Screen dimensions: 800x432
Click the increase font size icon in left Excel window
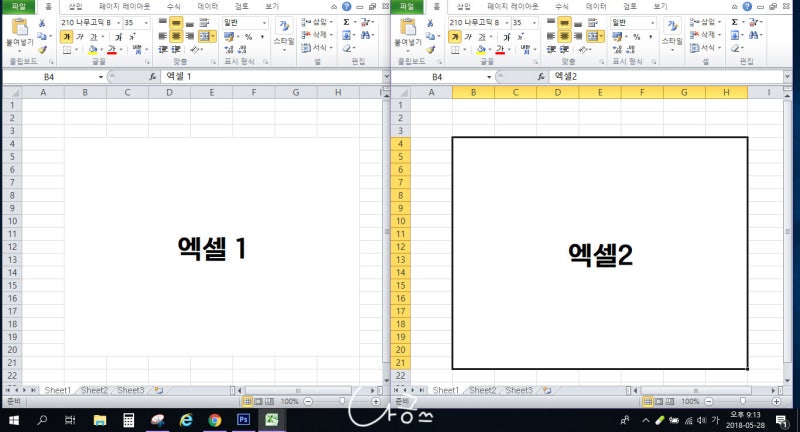click(x=118, y=37)
